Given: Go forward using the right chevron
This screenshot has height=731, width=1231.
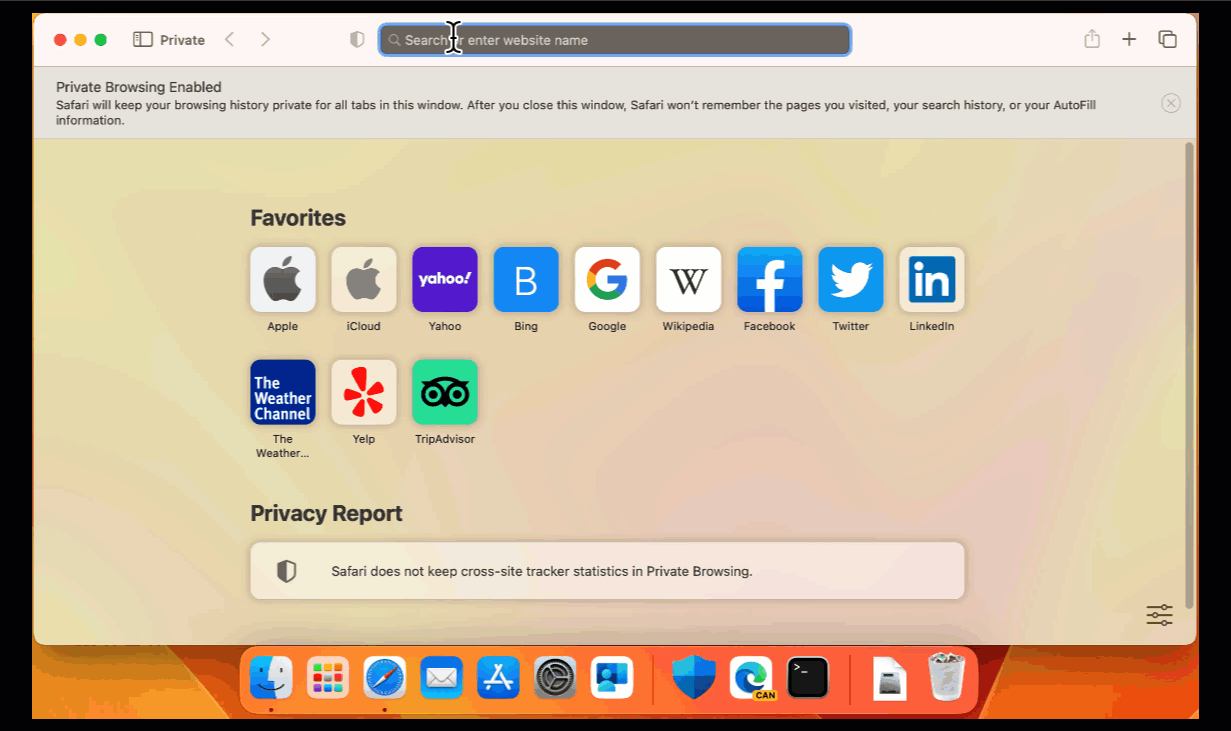Looking at the screenshot, I should pyautogui.click(x=266, y=39).
